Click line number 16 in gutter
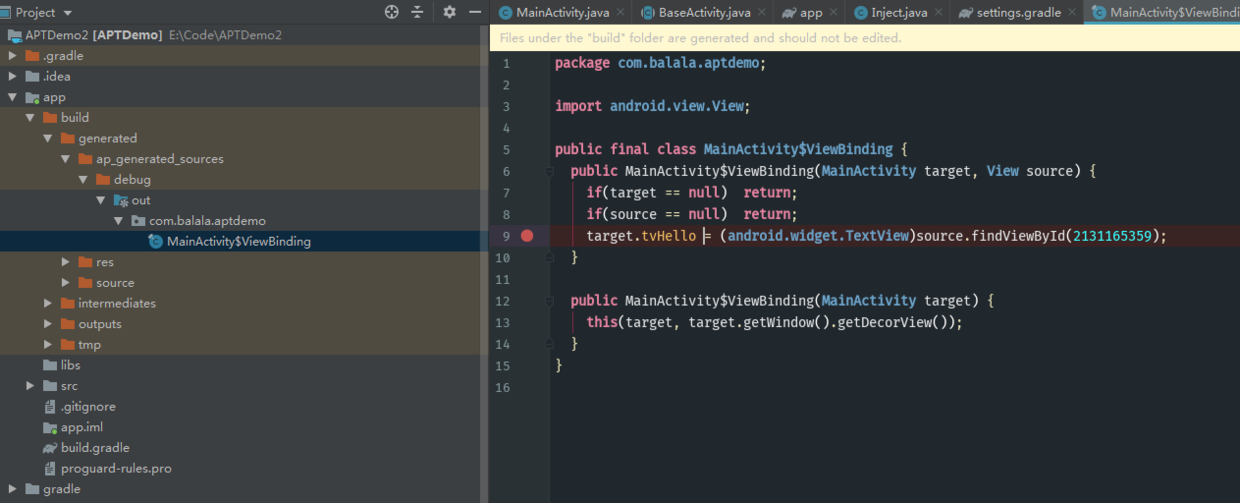Image resolution: width=1240 pixels, height=503 pixels. 501,387
